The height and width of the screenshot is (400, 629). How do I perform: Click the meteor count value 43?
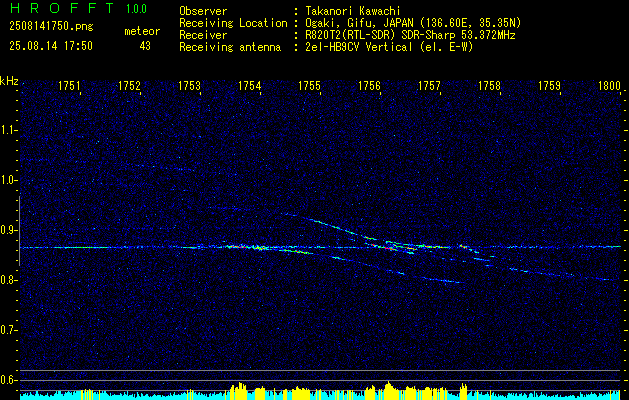point(145,46)
